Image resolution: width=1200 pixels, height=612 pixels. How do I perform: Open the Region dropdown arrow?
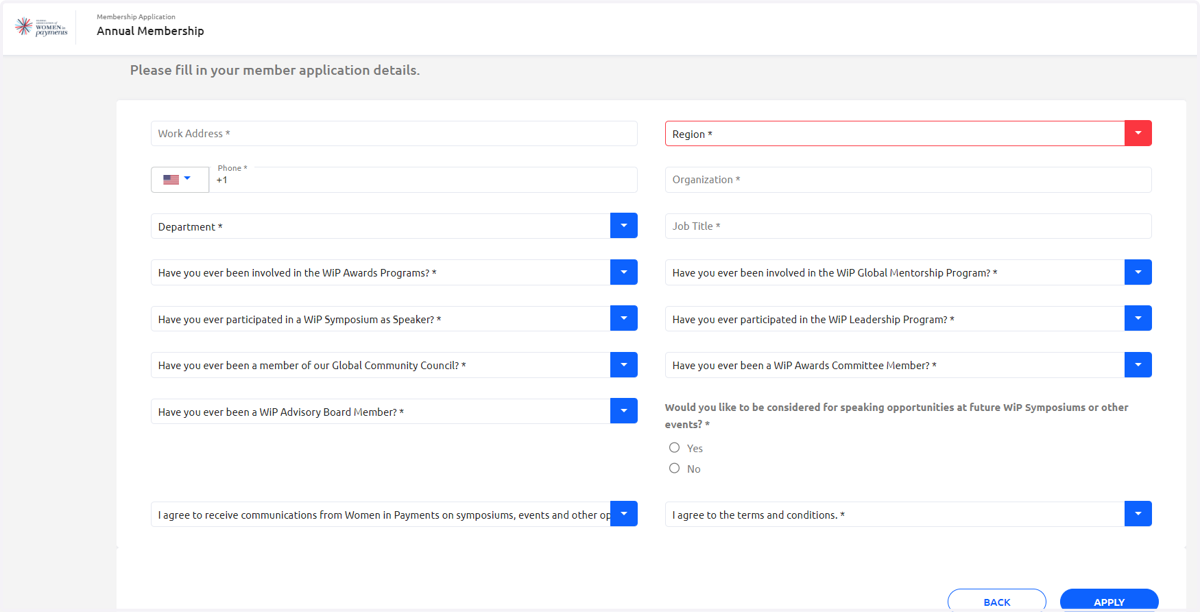(x=1138, y=134)
